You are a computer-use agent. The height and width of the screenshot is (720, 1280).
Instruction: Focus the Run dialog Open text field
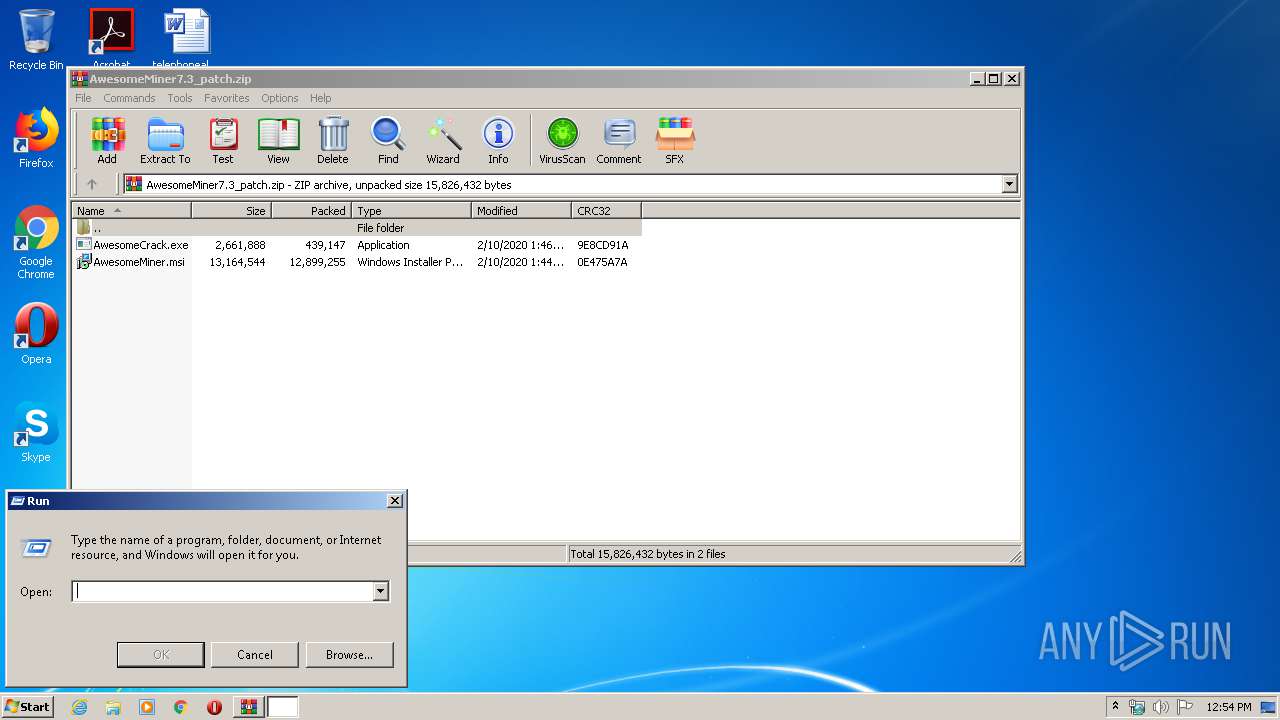click(222, 591)
